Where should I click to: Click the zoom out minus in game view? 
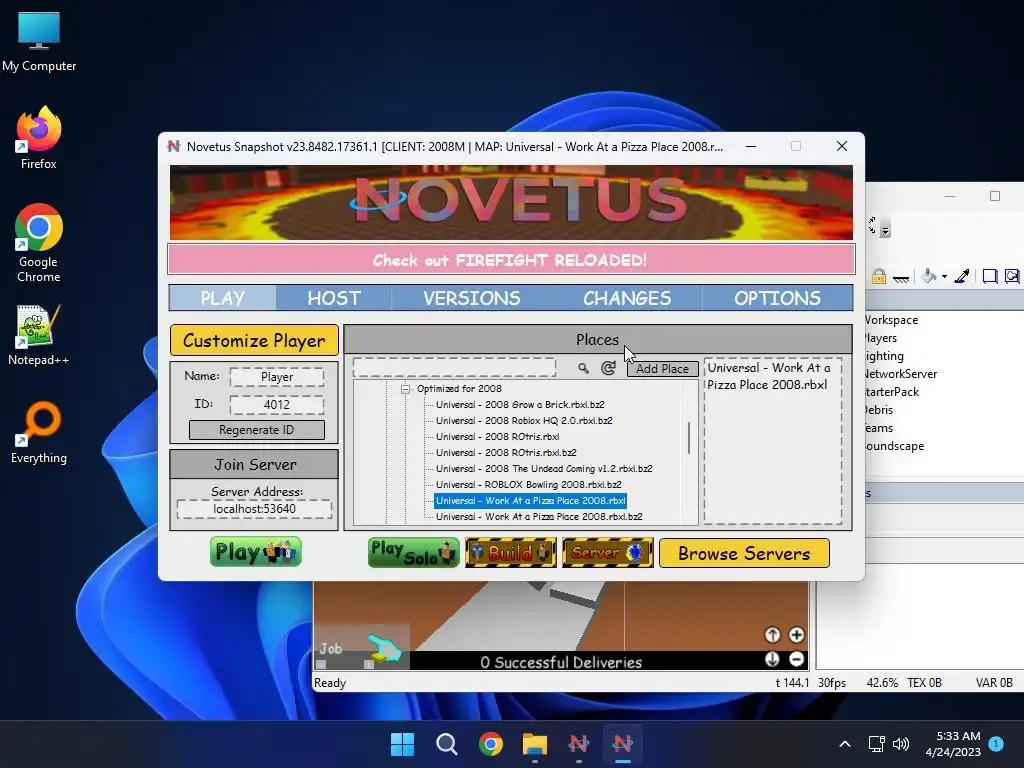click(x=796, y=659)
